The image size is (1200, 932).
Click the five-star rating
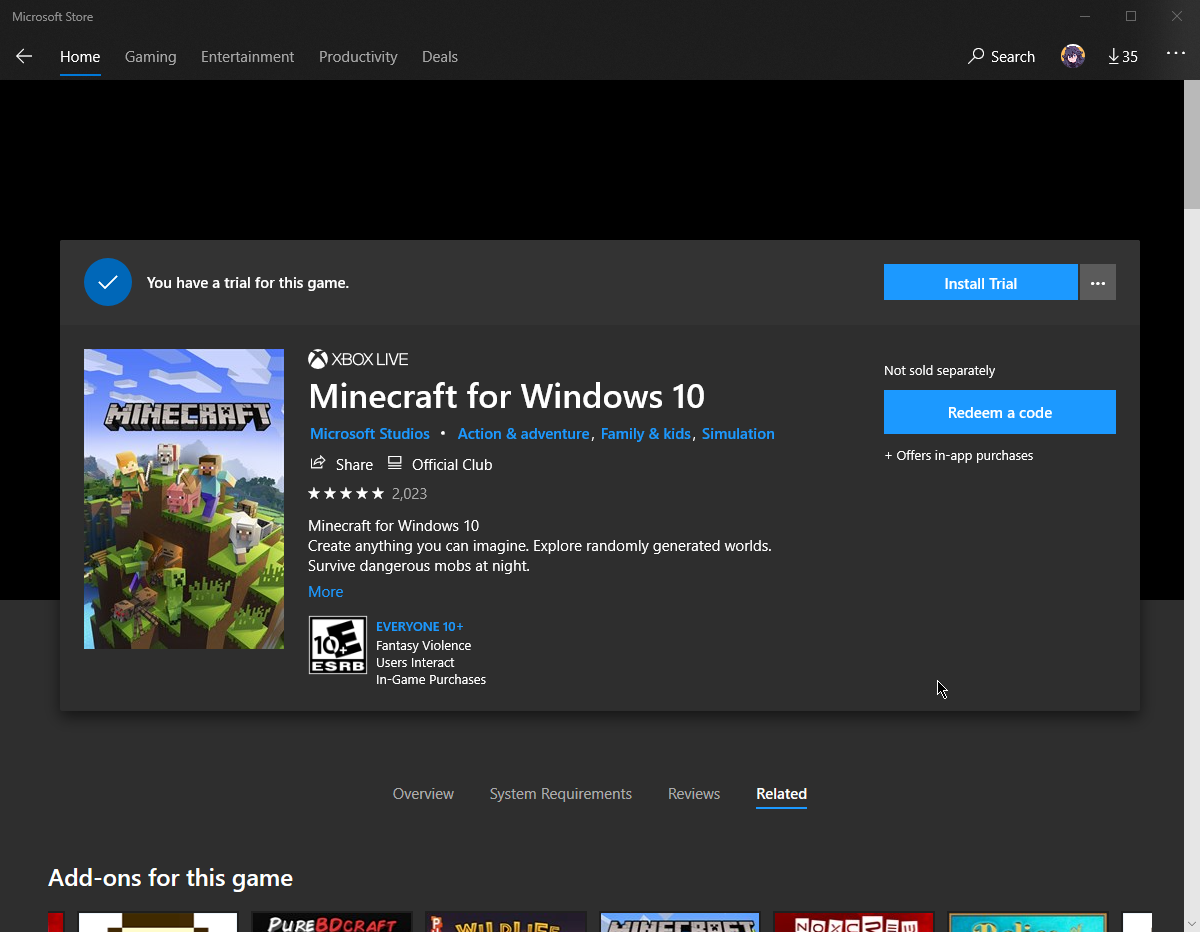point(346,493)
